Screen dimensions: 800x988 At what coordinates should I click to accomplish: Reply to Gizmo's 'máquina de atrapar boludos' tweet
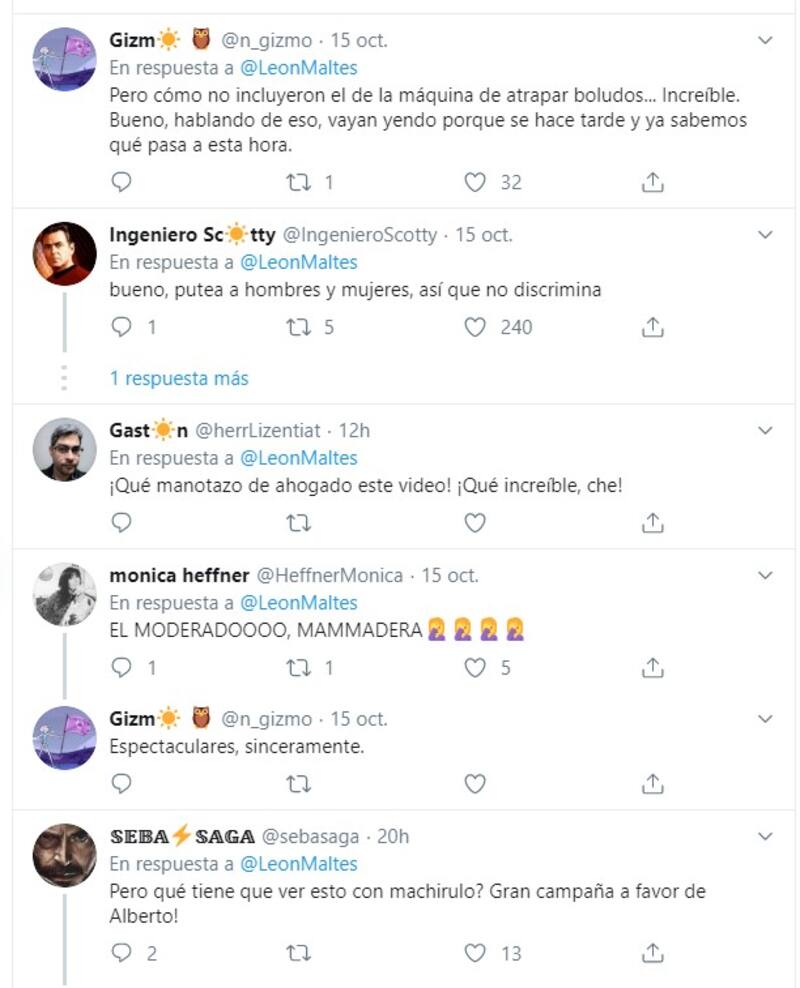121,182
